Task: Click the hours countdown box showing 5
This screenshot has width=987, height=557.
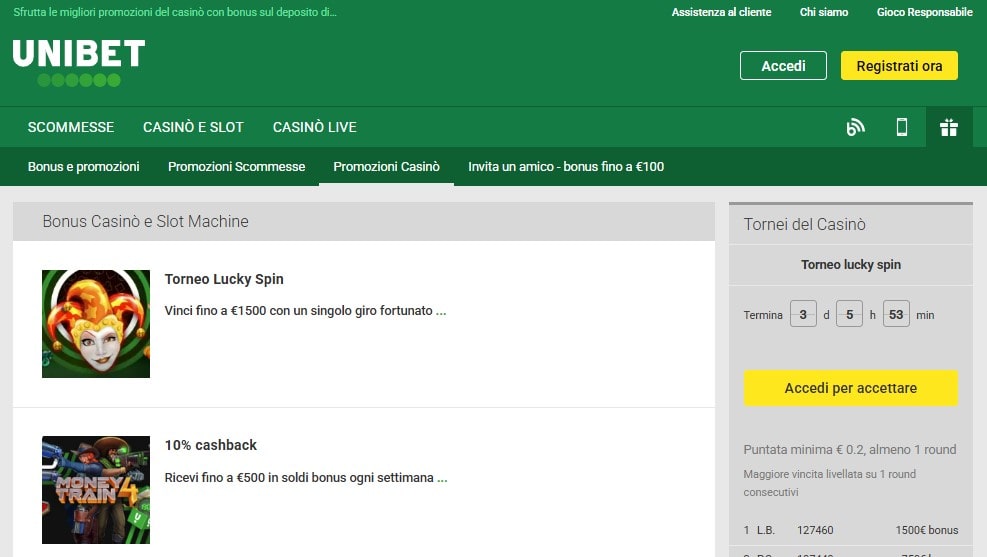Action: [849, 314]
